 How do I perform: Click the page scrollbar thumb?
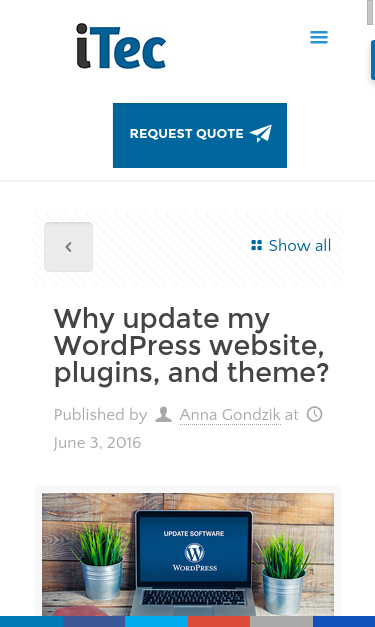[371, 13]
